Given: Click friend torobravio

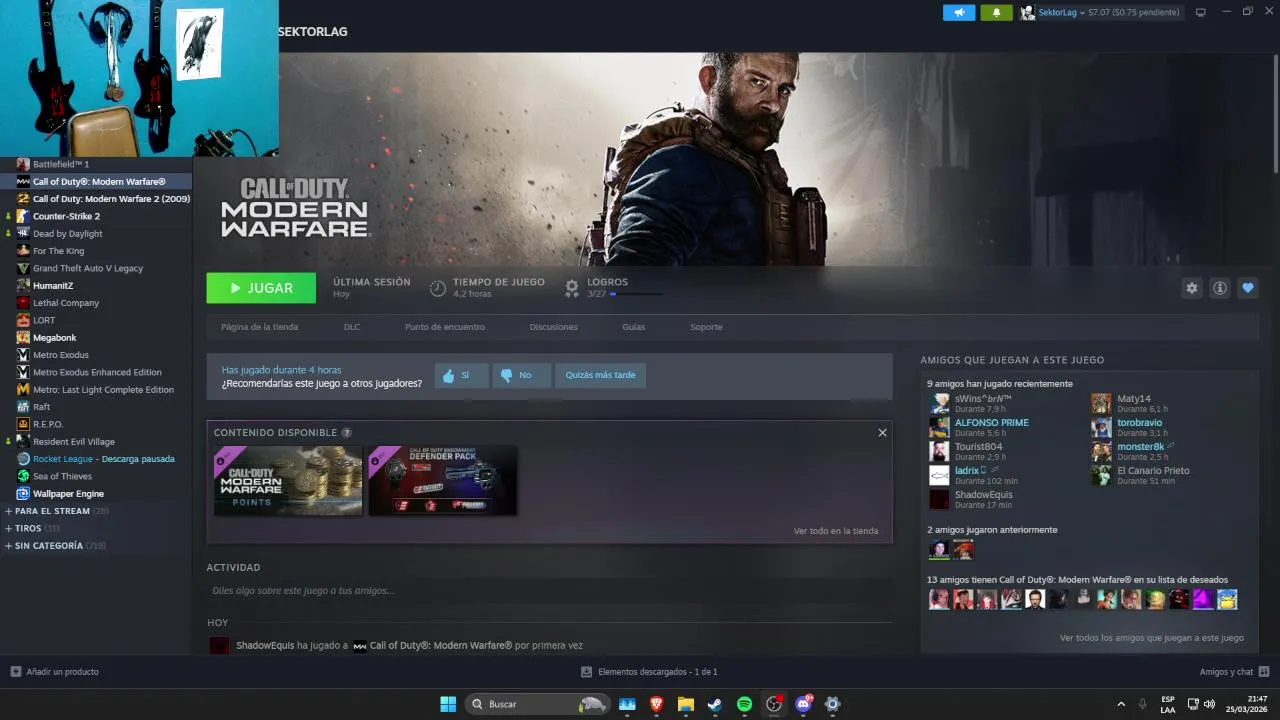Looking at the screenshot, I should 1139,423.
